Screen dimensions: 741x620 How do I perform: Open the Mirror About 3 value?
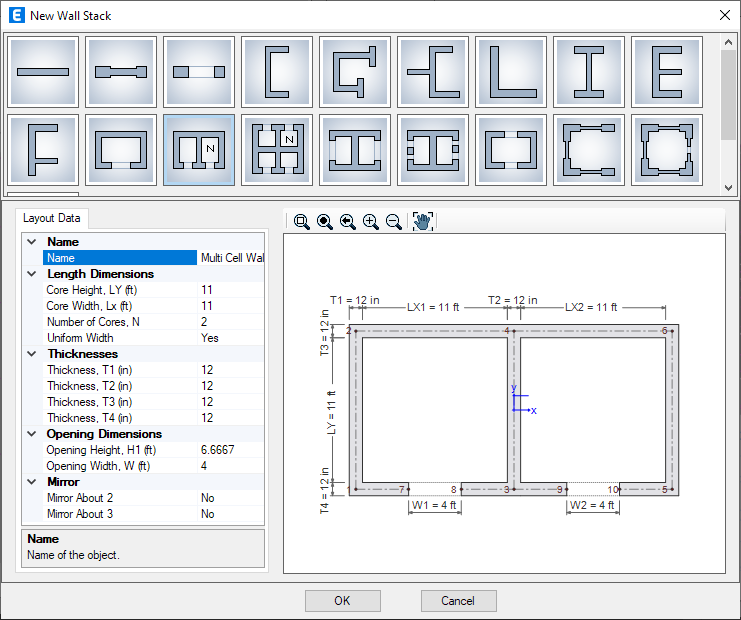pyautogui.click(x=231, y=514)
